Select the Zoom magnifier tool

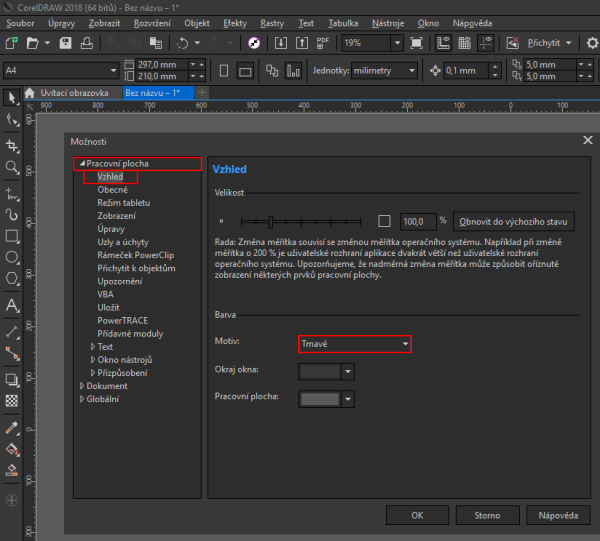pos(11,167)
